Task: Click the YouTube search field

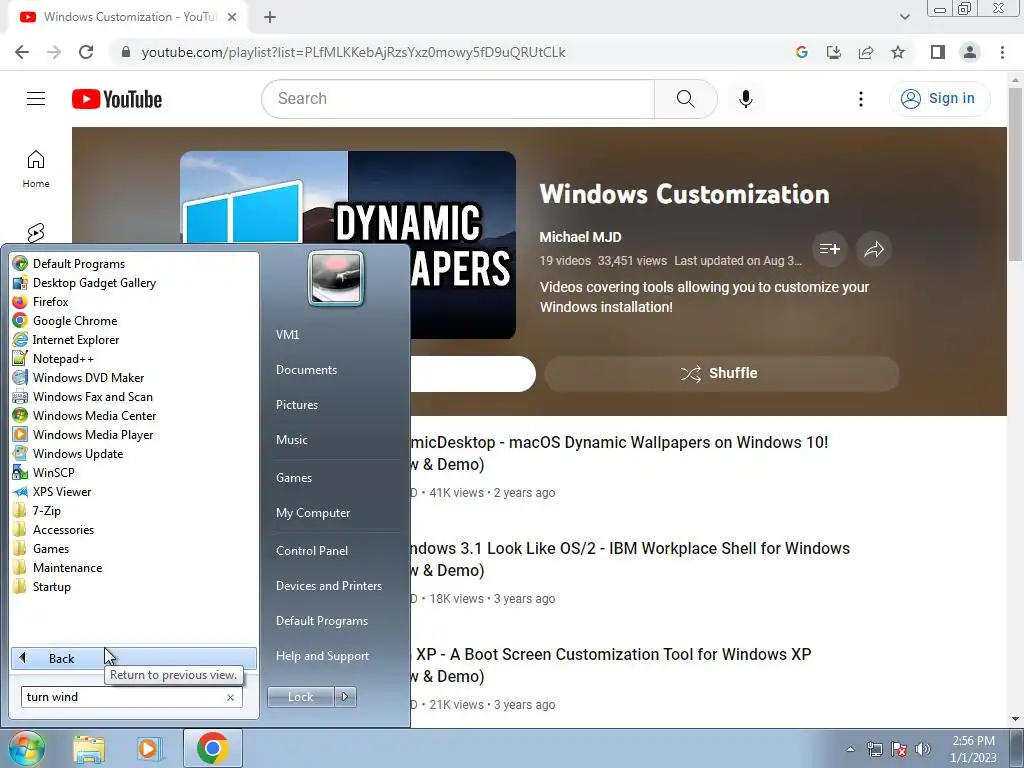Action: (458, 99)
